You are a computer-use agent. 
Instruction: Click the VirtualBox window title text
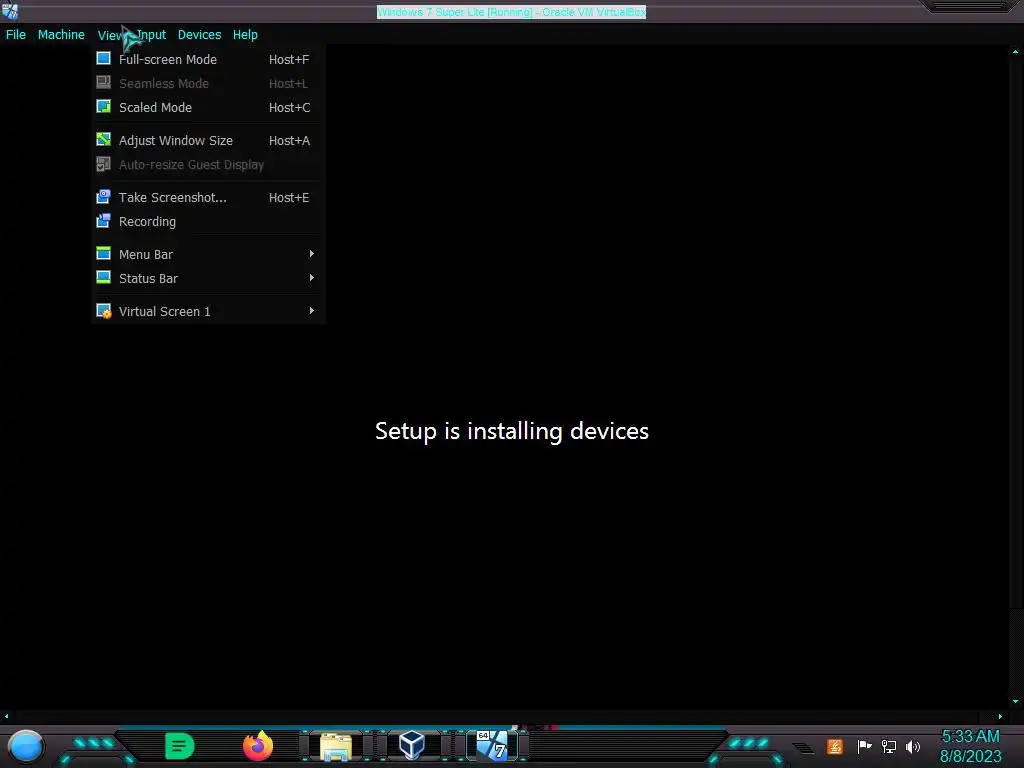[x=511, y=12]
